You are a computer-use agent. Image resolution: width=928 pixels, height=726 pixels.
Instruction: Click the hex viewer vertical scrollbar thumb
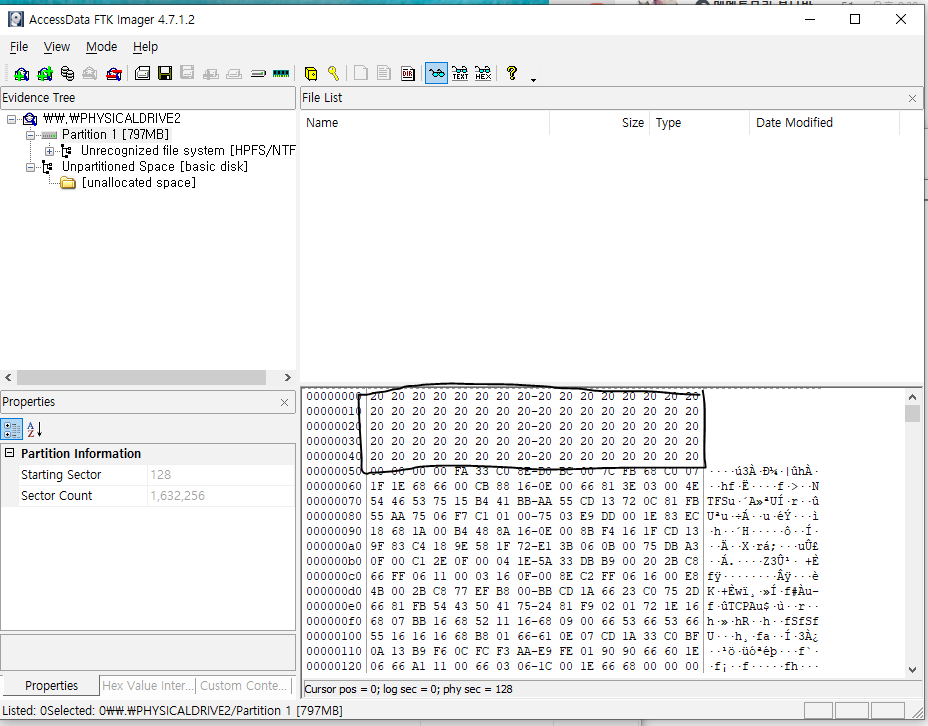(912, 413)
